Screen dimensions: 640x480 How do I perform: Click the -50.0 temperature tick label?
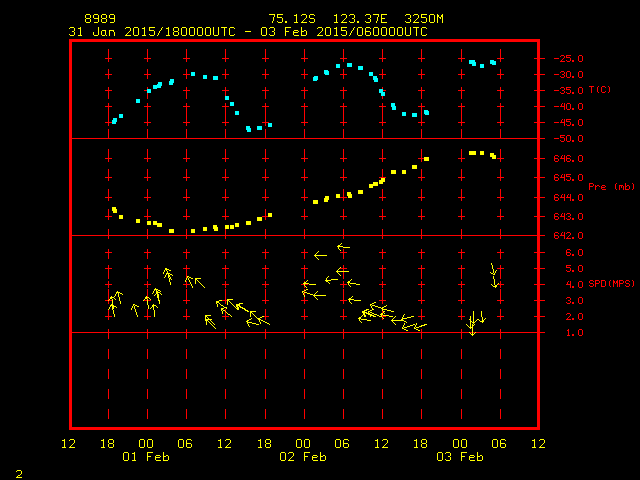pyautogui.click(x=569, y=139)
